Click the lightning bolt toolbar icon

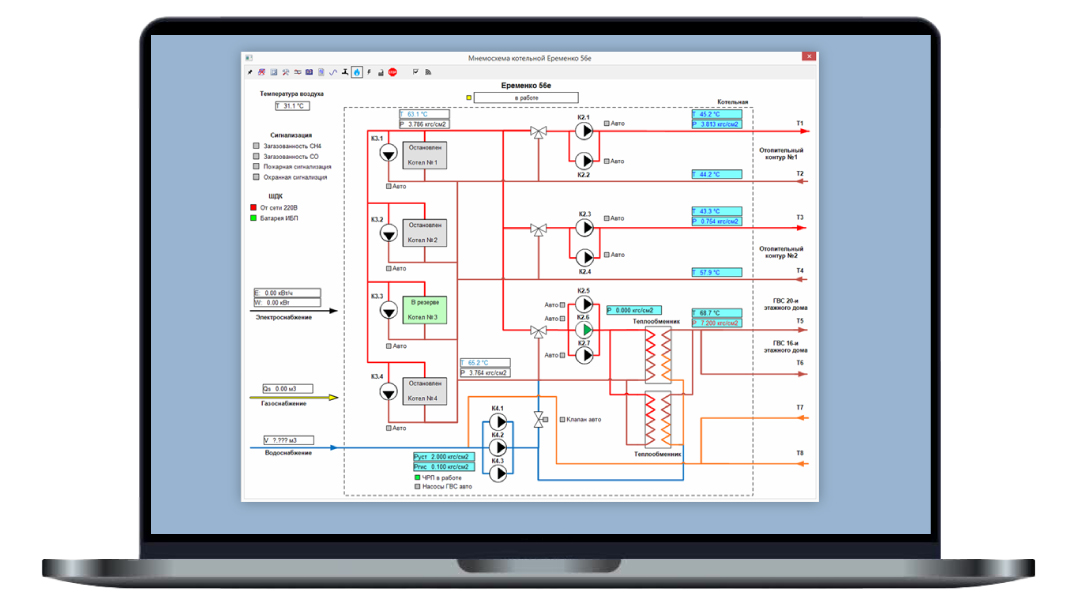(369, 72)
